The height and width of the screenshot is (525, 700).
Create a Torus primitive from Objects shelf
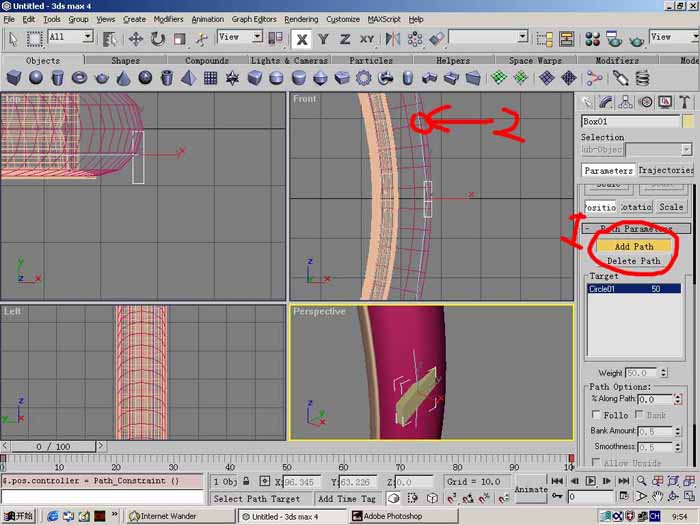(x=79, y=78)
